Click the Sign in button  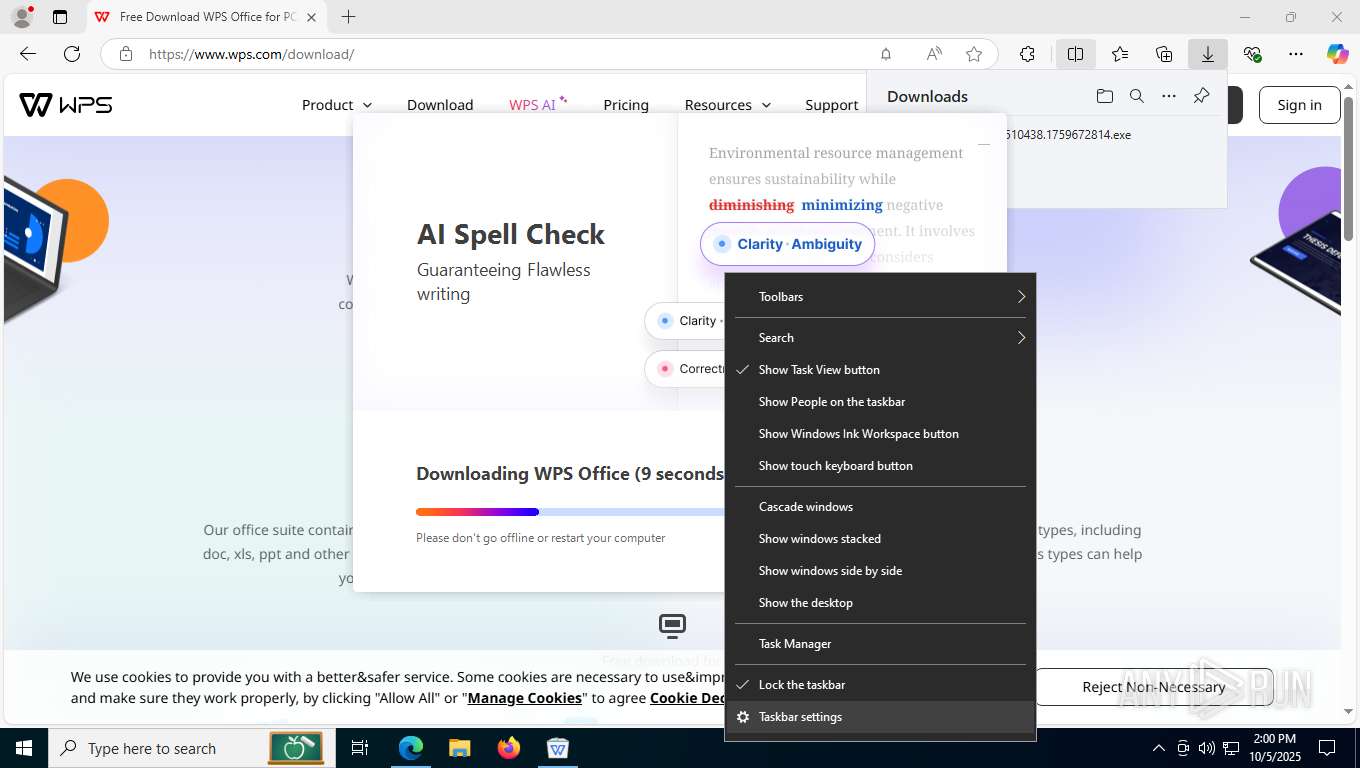click(1299, 105)
